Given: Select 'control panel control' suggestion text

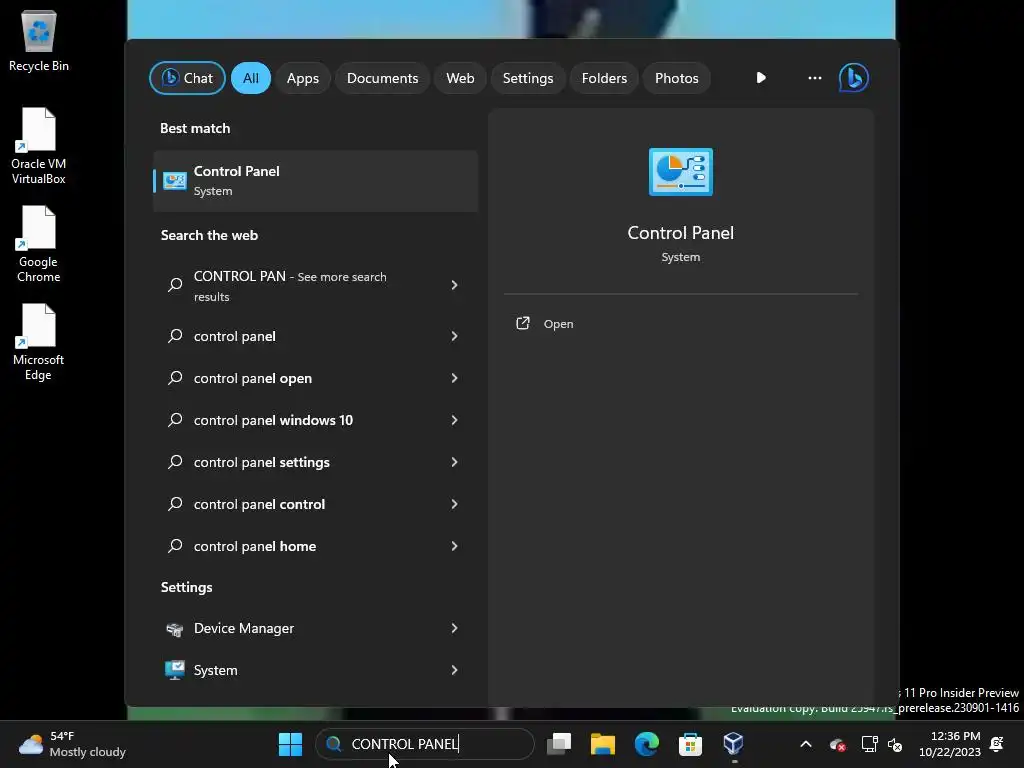Looking at the screenshot, I should point(259,504).
